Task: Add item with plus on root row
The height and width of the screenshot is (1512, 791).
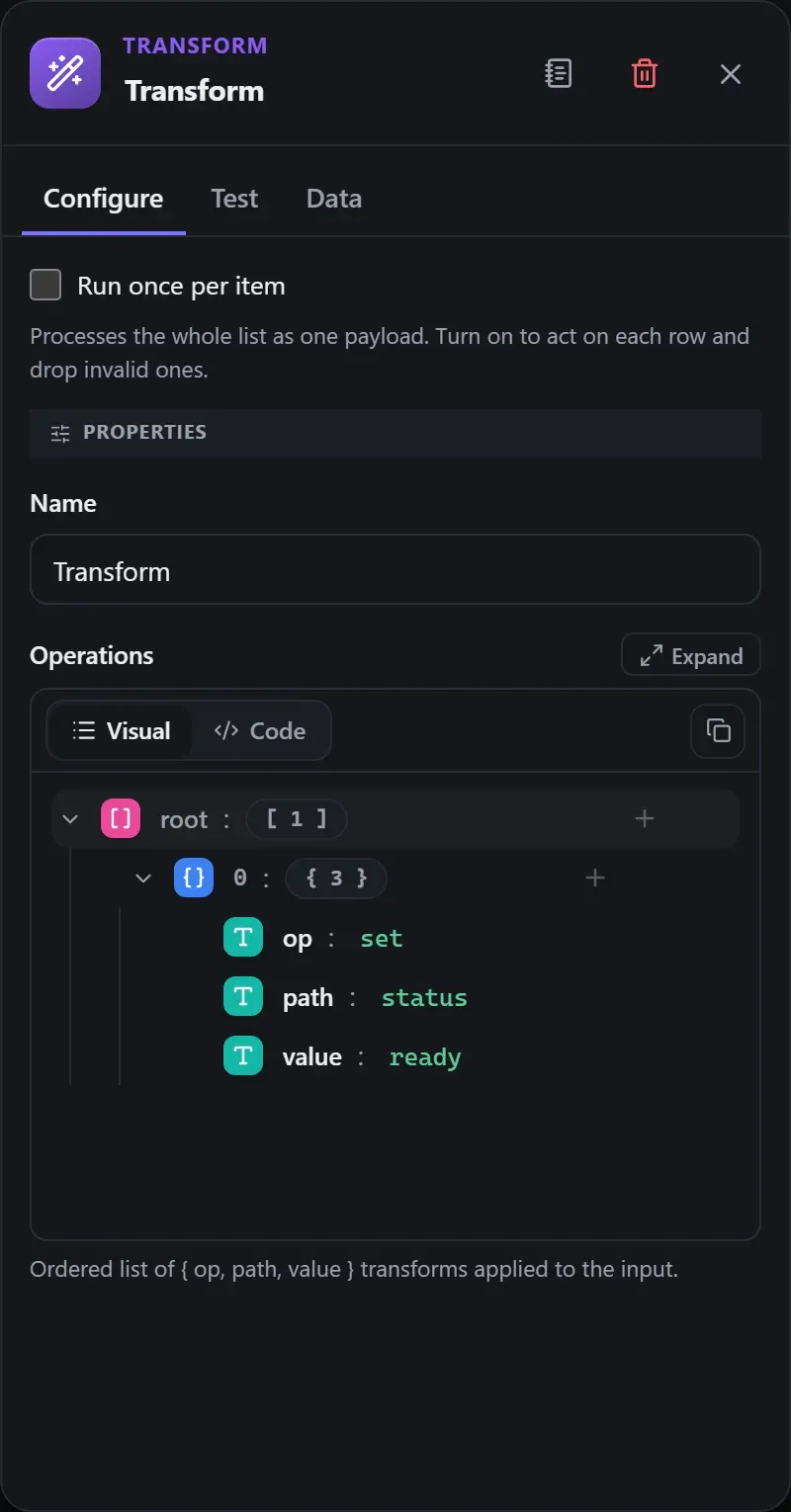Action: (645, 818)
